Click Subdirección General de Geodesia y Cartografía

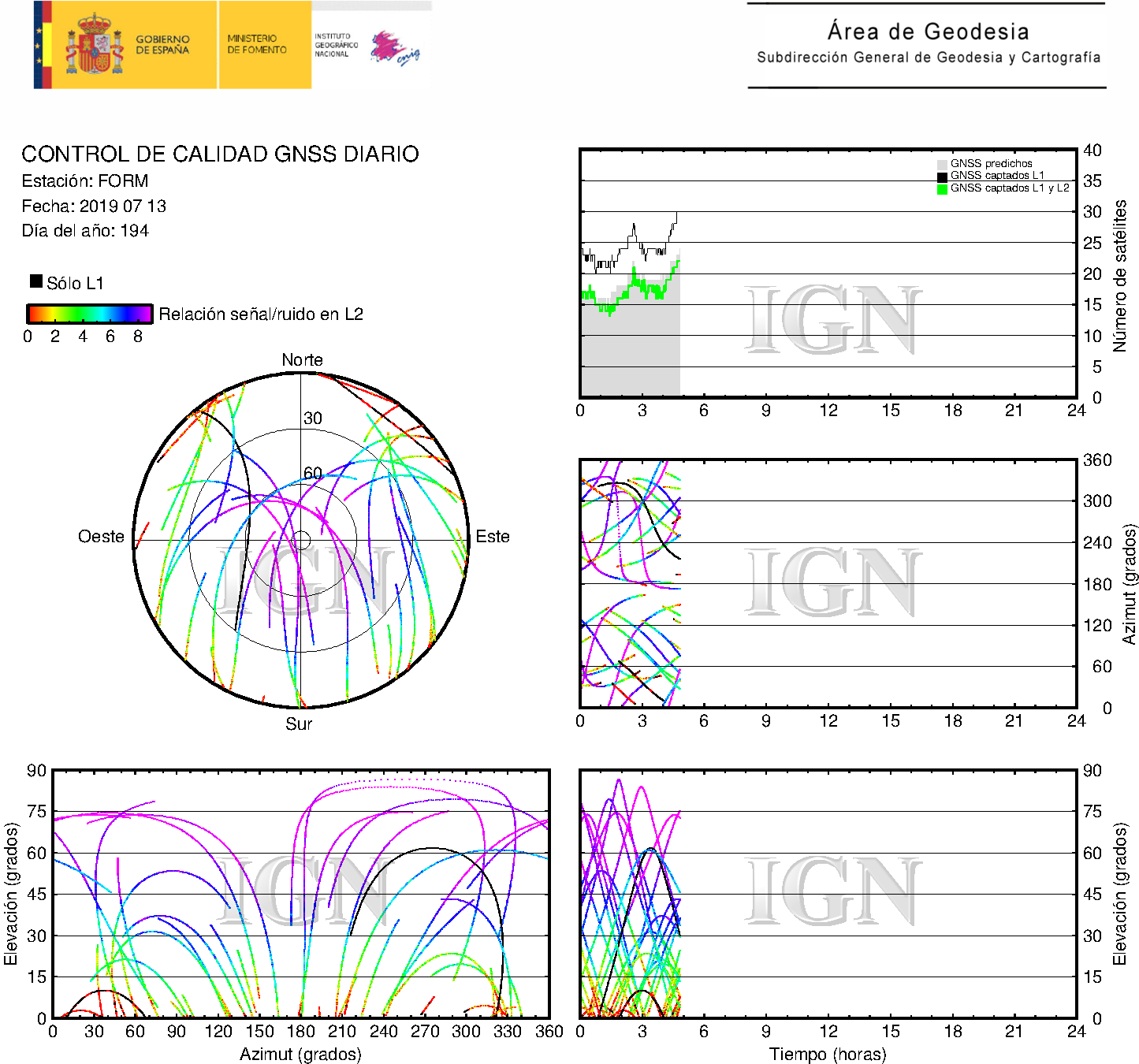coord(928,58)
